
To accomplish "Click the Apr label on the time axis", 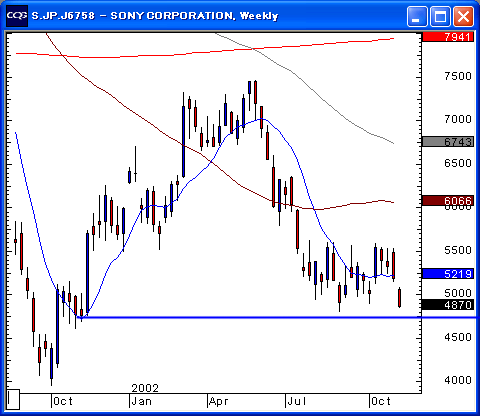I will click(219, 401).
